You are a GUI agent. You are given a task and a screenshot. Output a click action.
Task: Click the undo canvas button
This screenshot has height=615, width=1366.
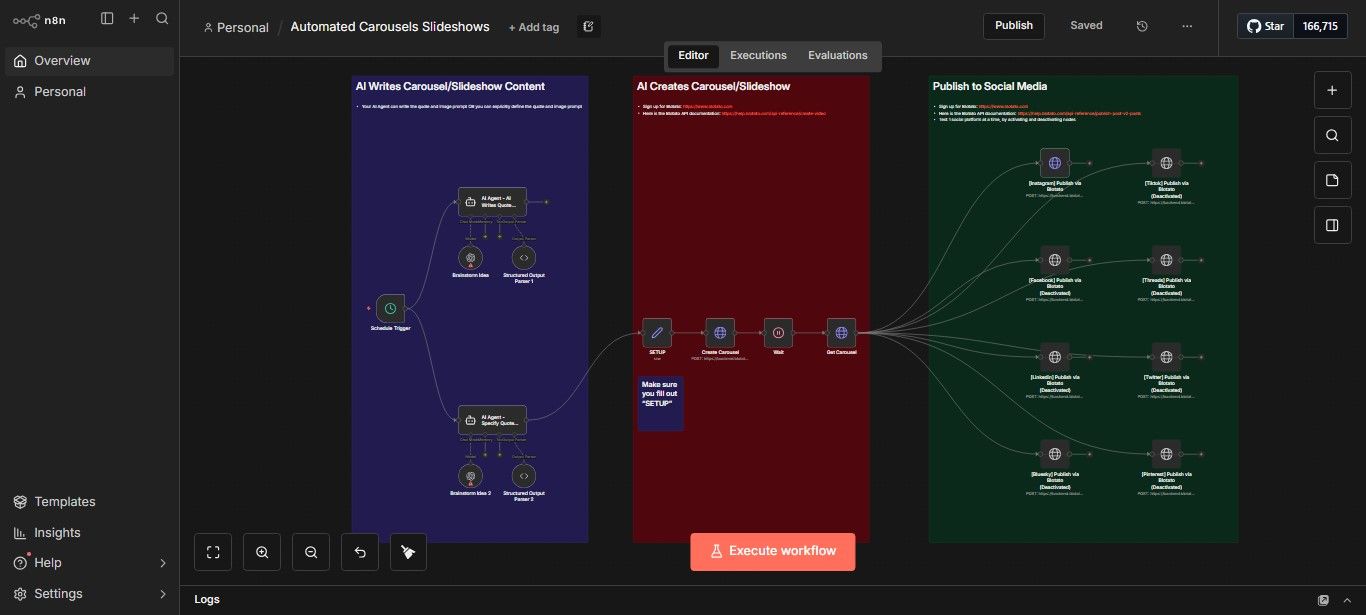click(360, 552)
